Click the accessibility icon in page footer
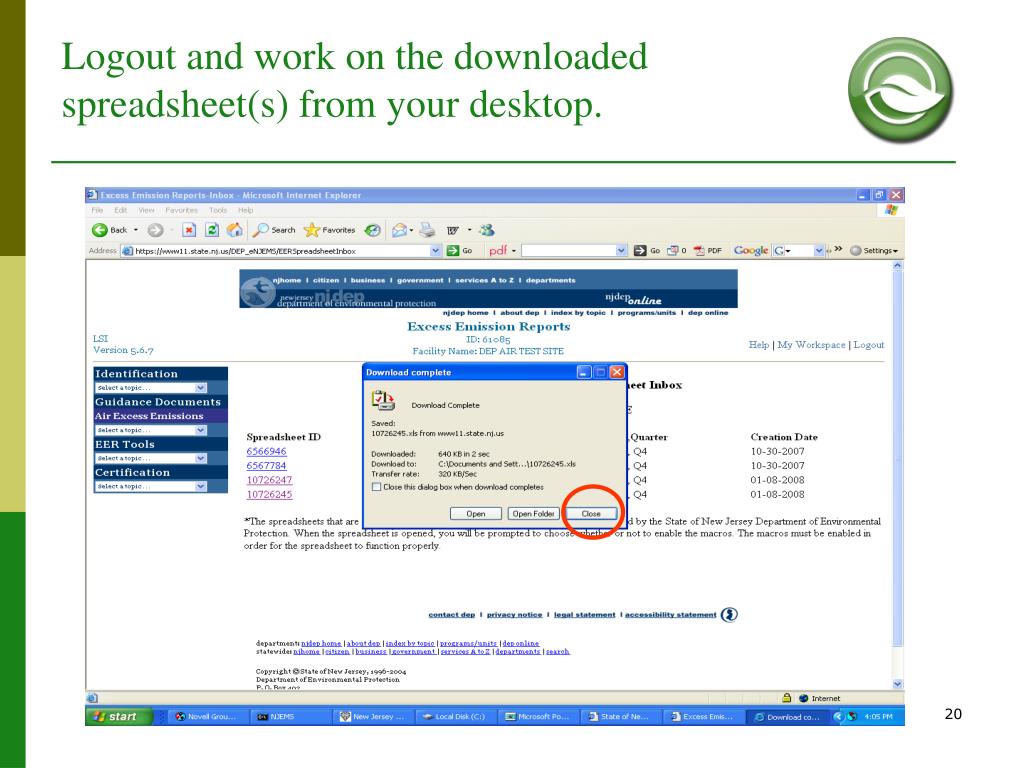 [x=729, y=615]
